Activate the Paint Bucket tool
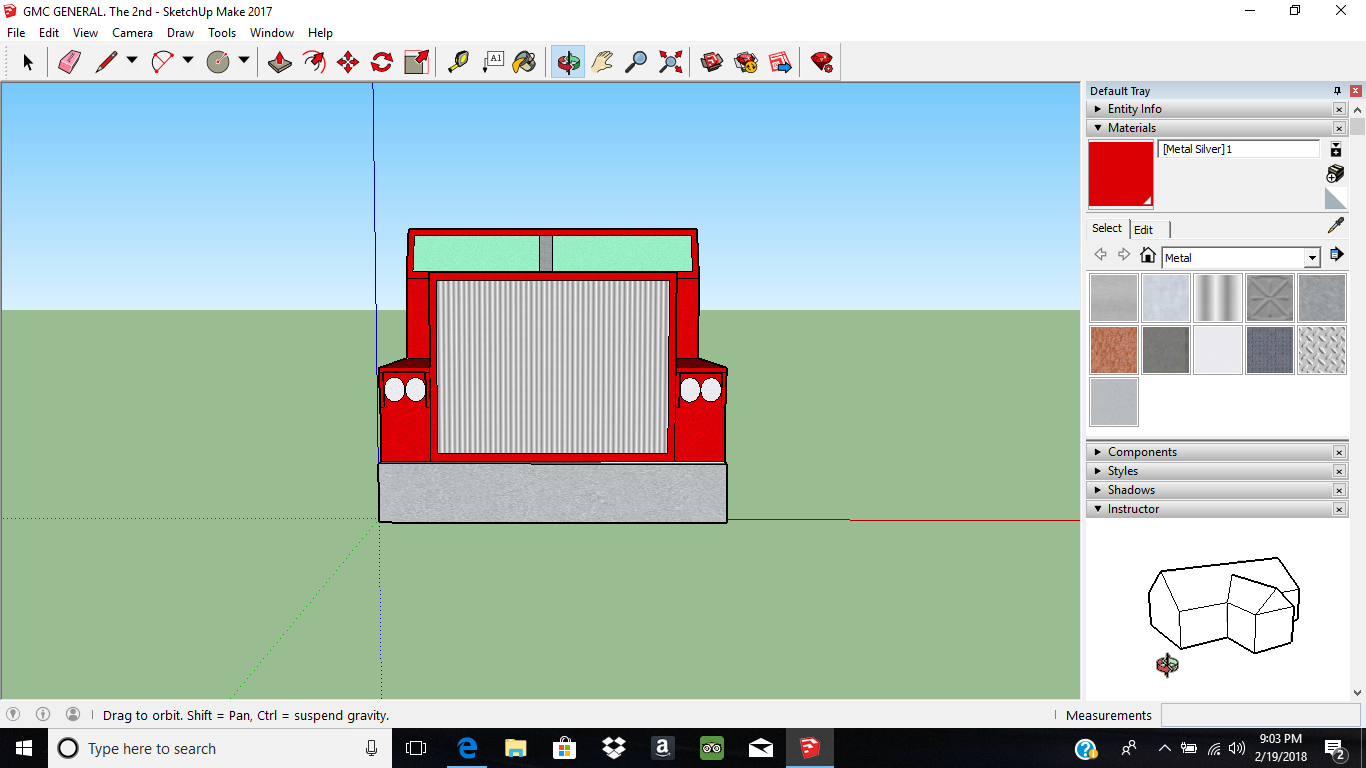Screen dimensions: 1366x768 524,62
